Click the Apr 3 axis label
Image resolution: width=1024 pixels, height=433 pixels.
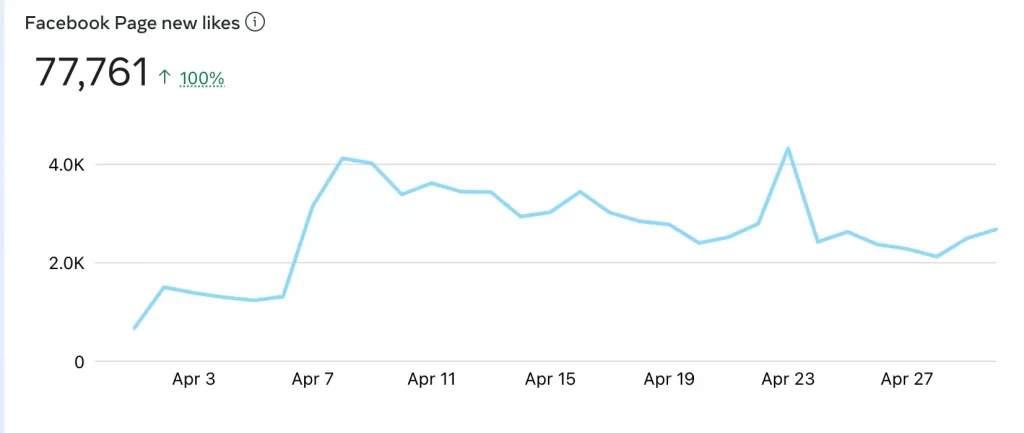pos(193,379)
